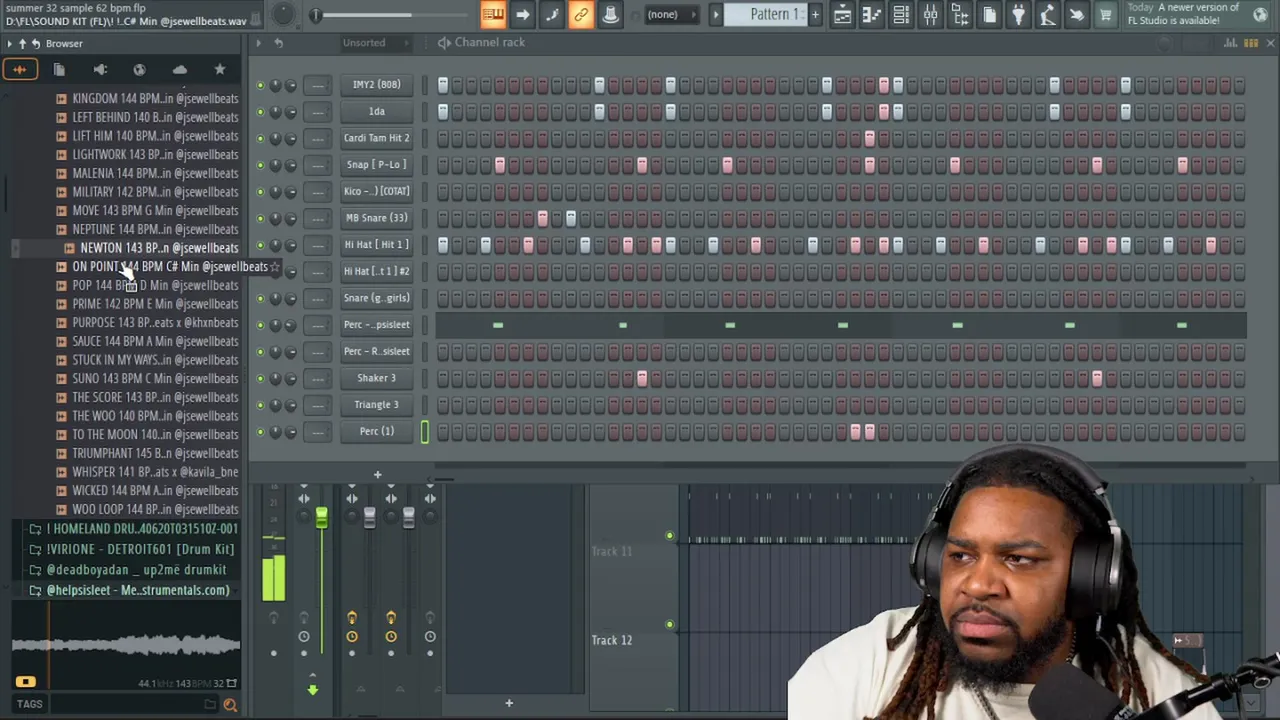Image resolution: width=1280 pixels, height=720 pixels.
Task: Select the Browser waveform sounds tab icon
Action: tap(19, 69)
